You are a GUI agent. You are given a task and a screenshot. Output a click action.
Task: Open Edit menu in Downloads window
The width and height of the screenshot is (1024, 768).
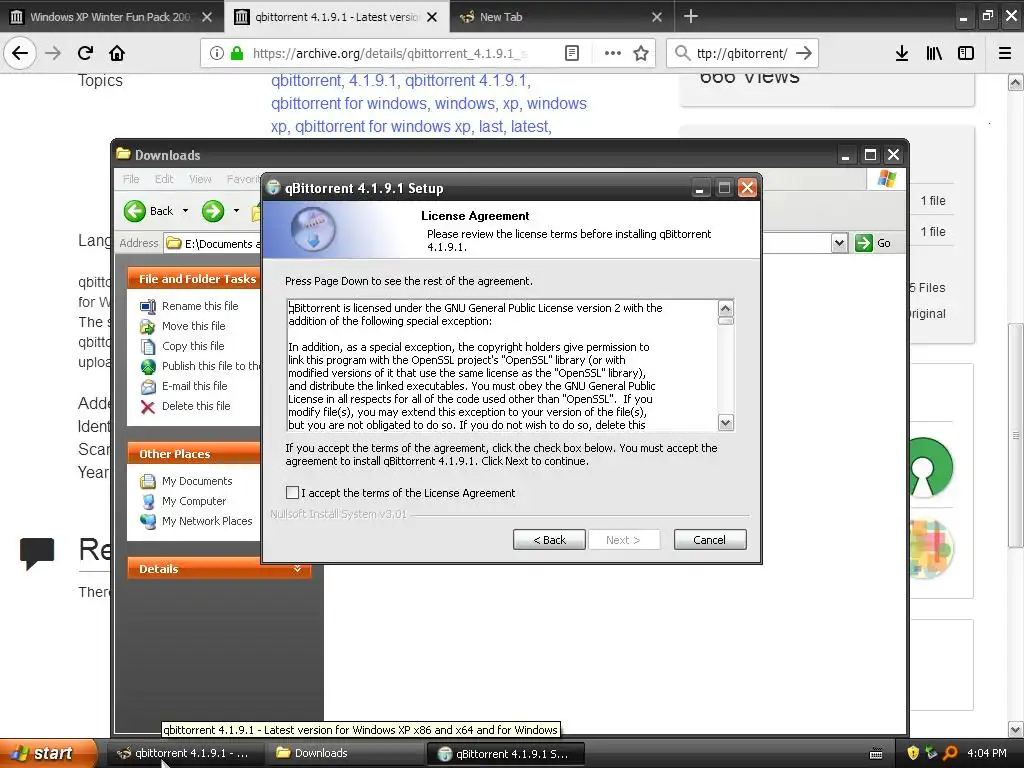click(164, 178)
